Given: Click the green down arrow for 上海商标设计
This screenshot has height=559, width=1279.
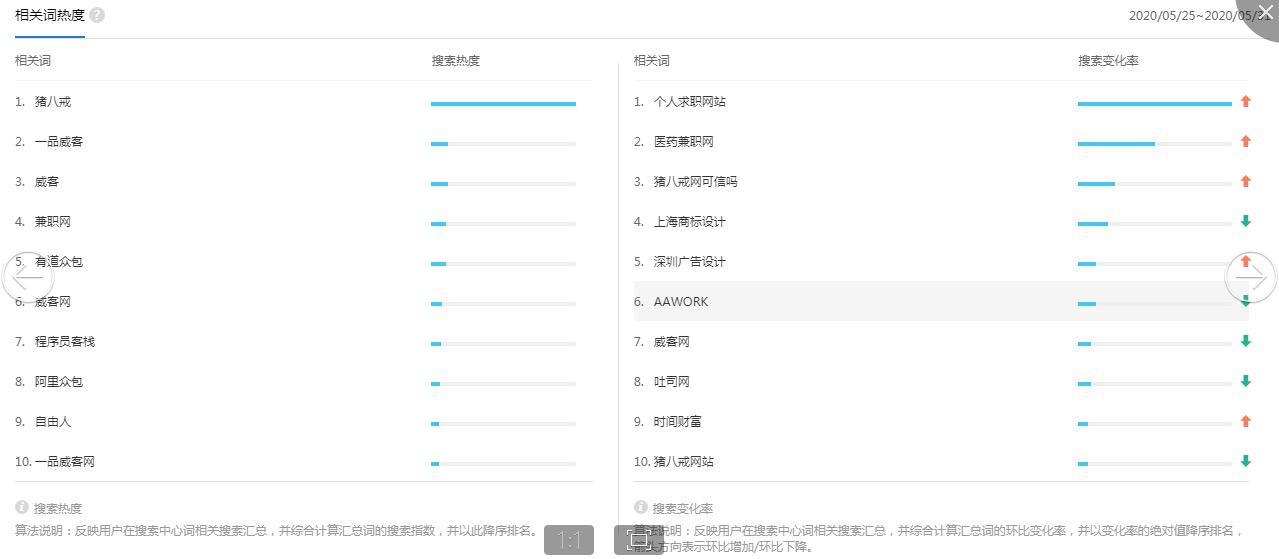Looking at the screenshot, I should (x=1245, y=222).
